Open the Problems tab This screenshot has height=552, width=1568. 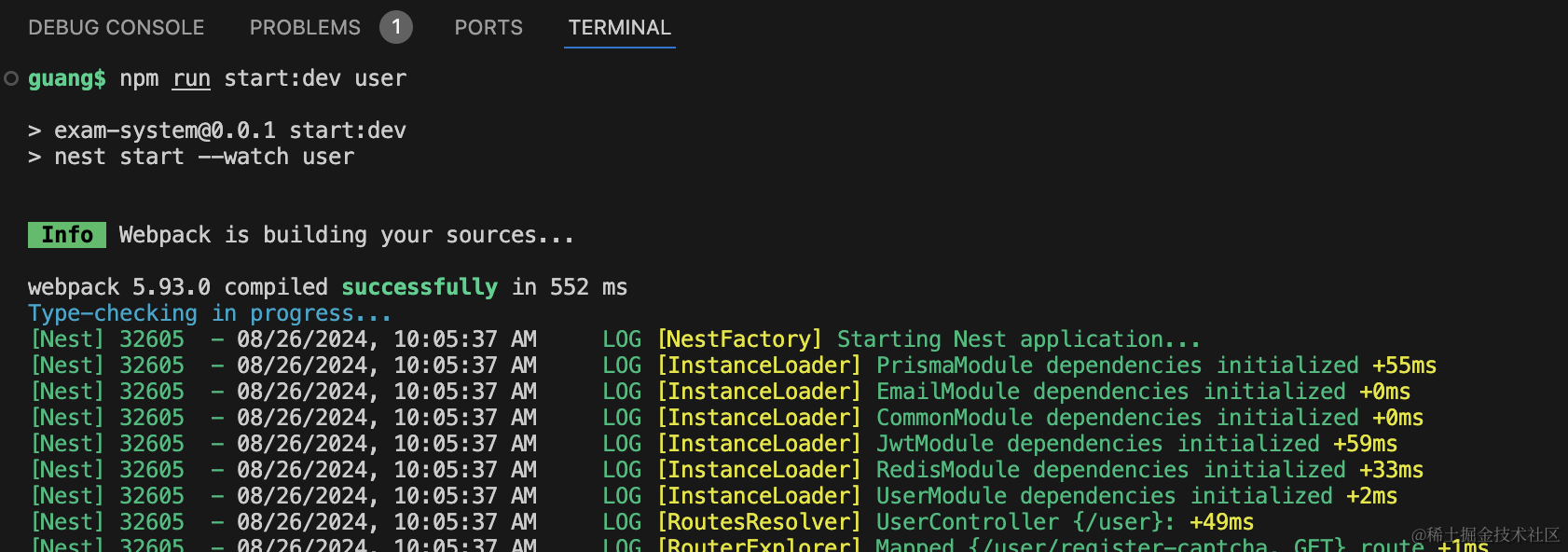pos(304,28)
